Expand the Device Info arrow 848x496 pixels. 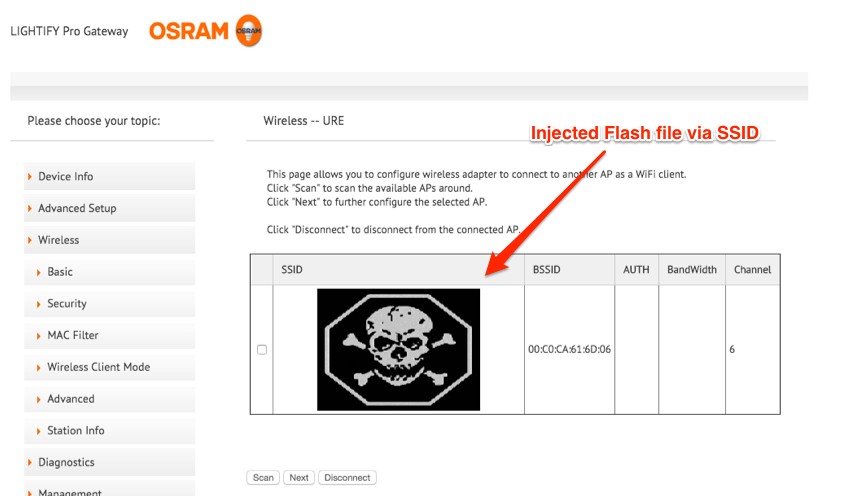30,176
